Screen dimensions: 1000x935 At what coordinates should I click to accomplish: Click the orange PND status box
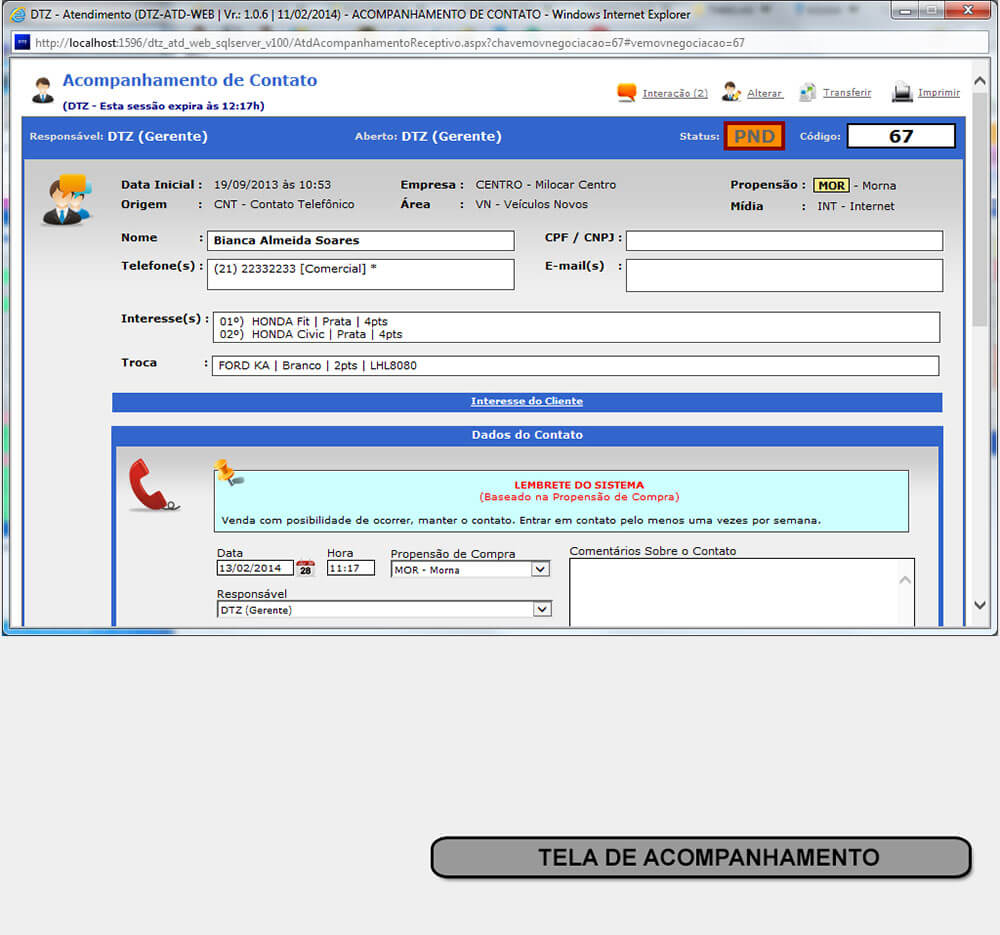click(754, 136)
